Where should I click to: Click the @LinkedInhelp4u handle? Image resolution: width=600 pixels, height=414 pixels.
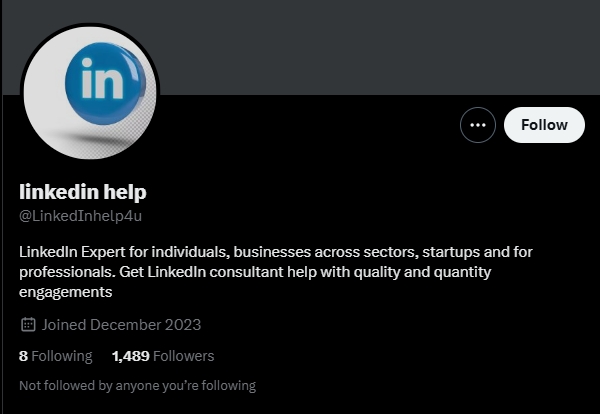point(80,216)
